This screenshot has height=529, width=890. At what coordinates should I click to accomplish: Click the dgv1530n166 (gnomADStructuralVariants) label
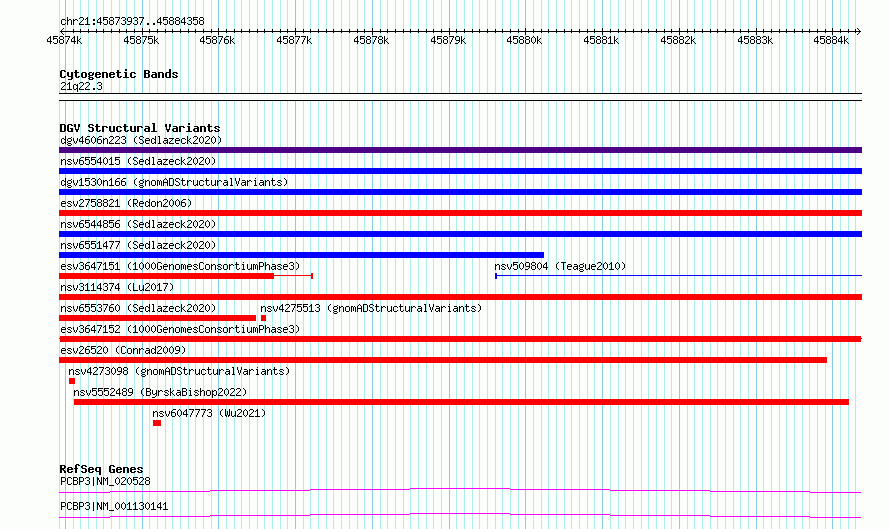coord(174,182)
